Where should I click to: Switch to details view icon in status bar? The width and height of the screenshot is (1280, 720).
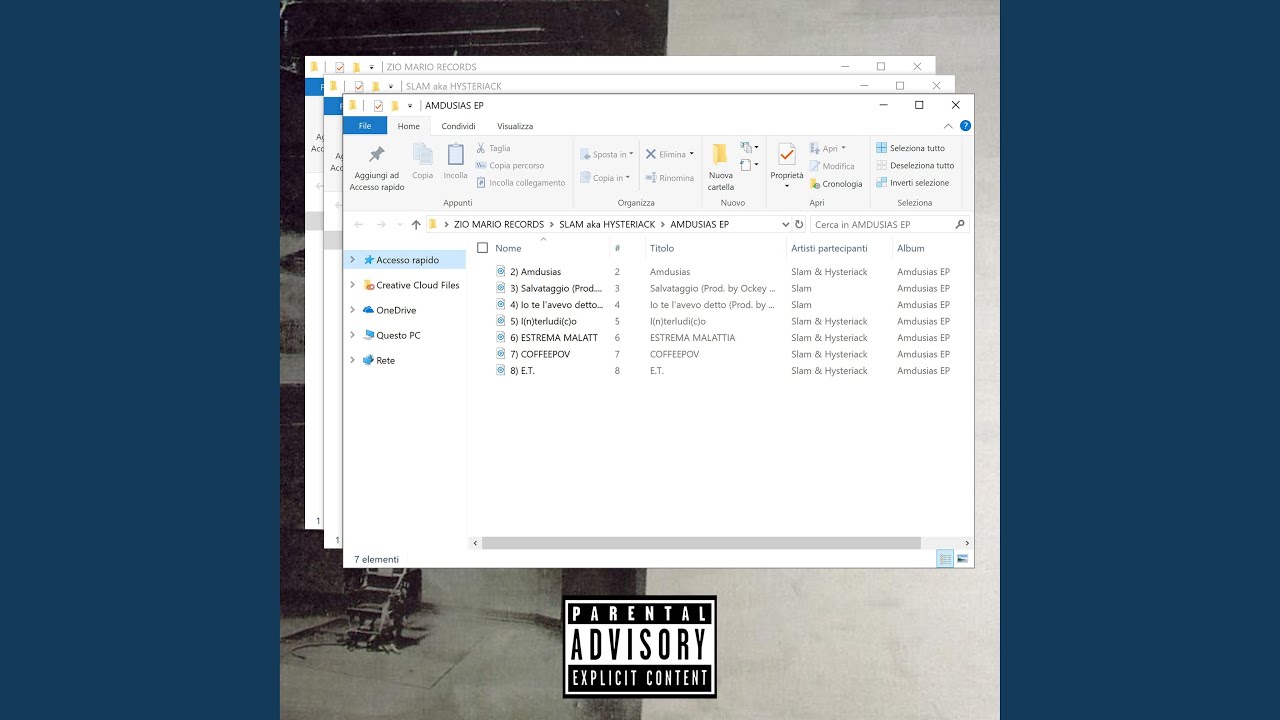(945, 559)
